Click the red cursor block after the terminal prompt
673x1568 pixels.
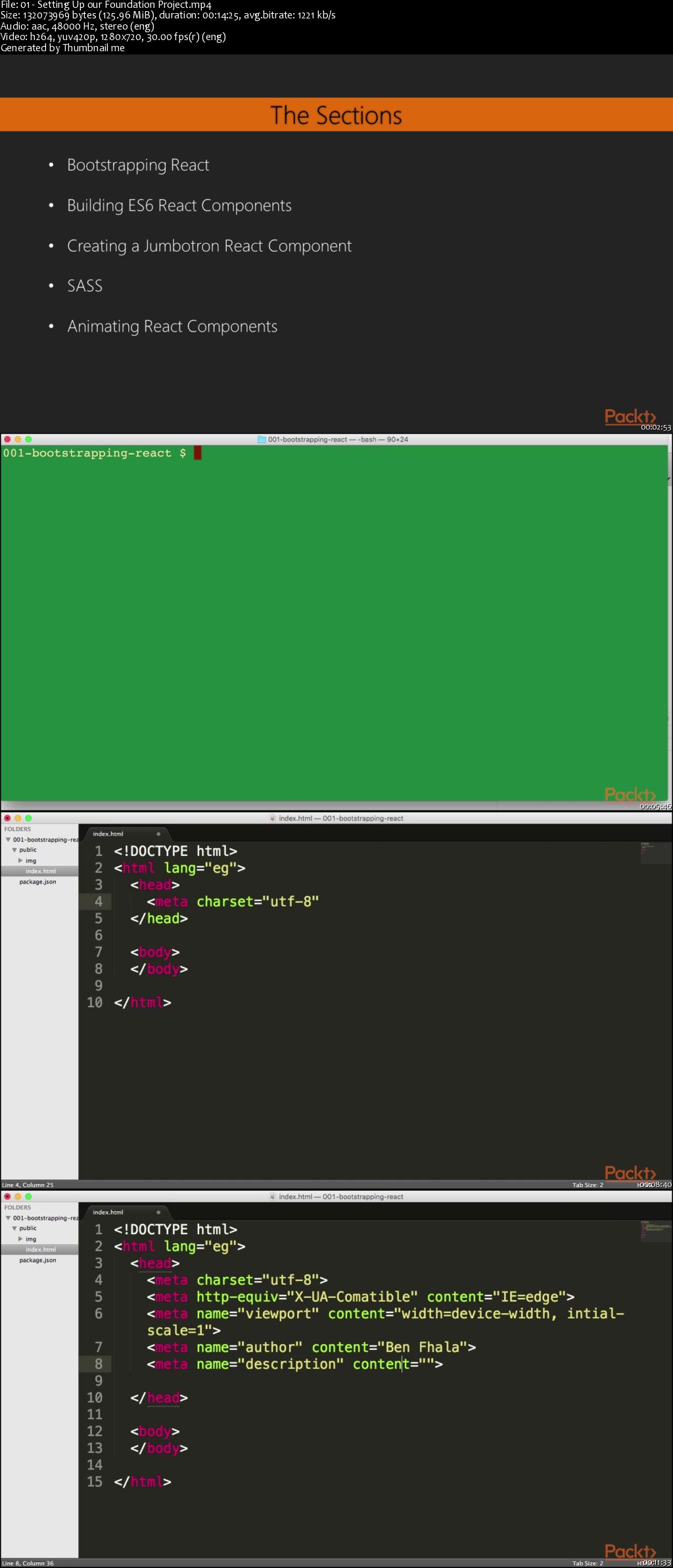point(197,453)
